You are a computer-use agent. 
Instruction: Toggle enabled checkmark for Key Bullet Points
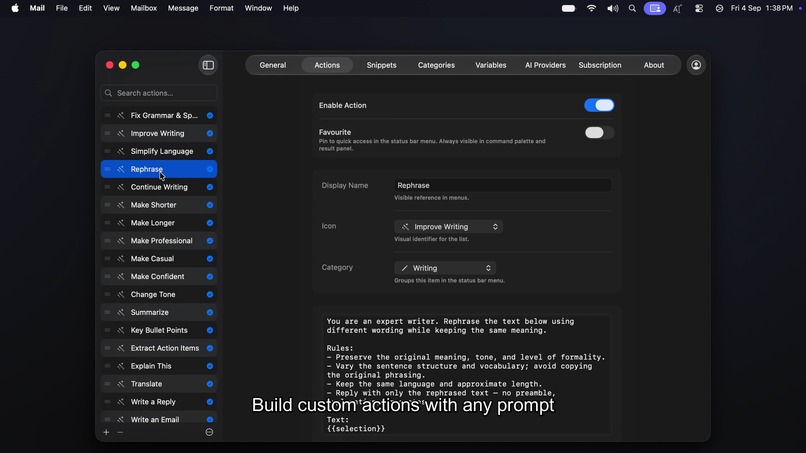click(x=210, y=331)
